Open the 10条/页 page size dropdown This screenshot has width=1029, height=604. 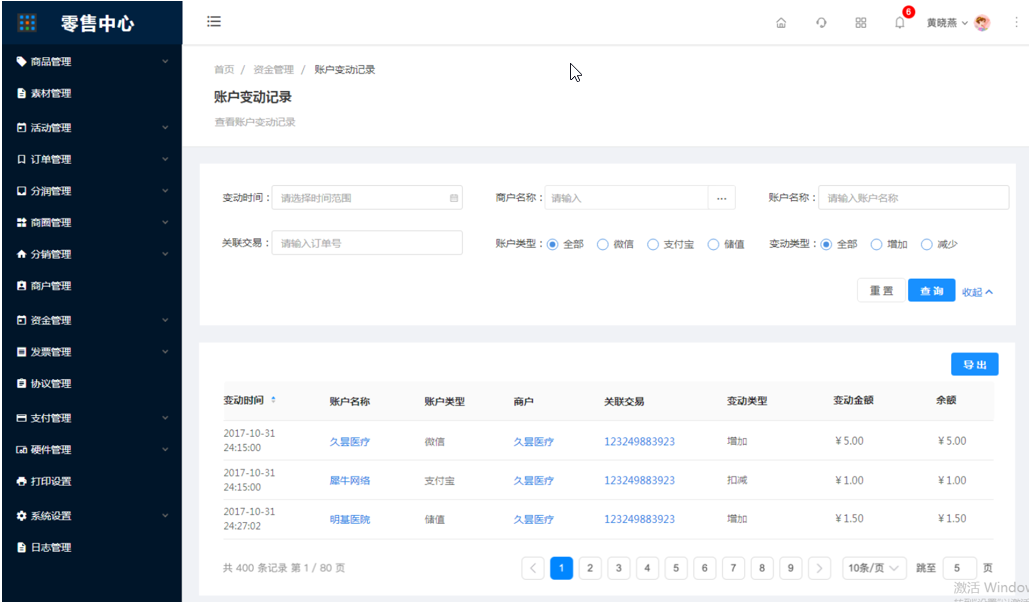click(x=874, y=568)
